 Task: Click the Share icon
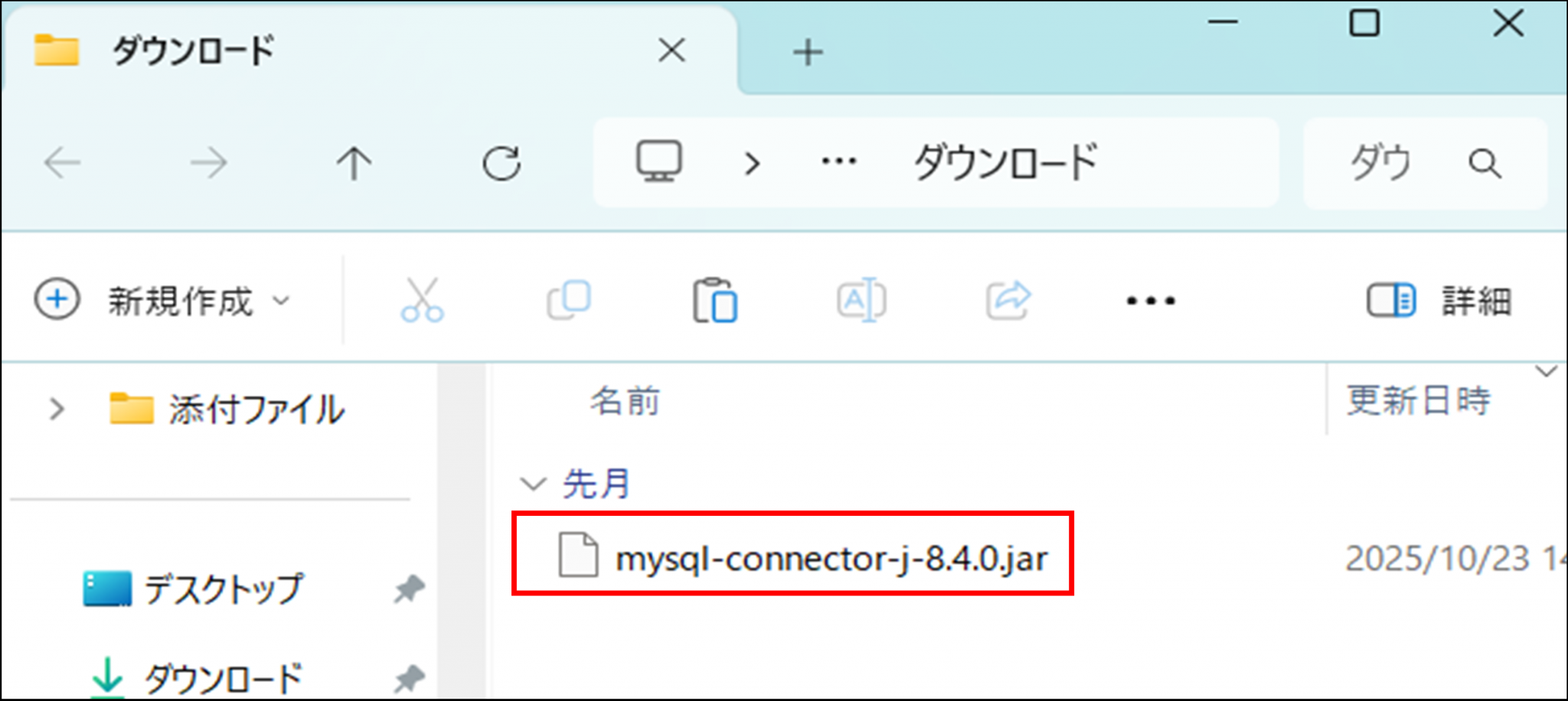[x=1008, y=300]
